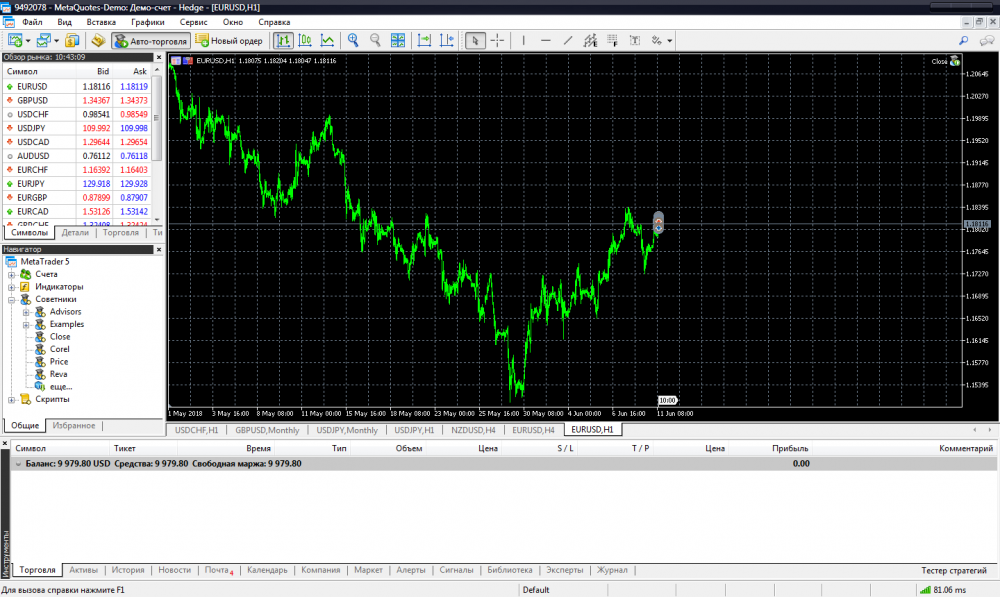The height and width of the screenshot is (597, 1000).
Task: Open the Графики menu
Action: (x=147, y=21)
